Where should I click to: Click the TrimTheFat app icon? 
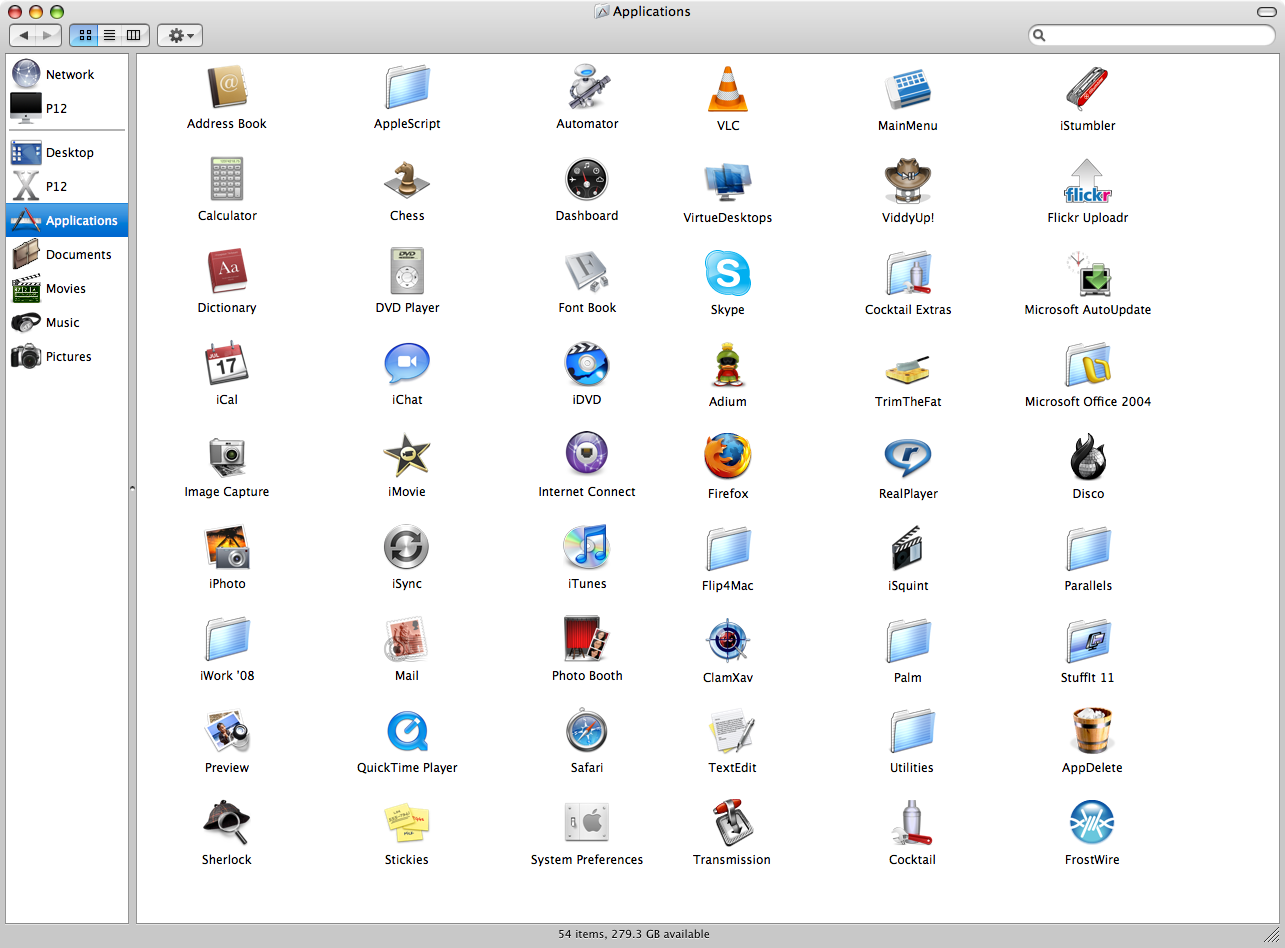click(x=908, y=368)
